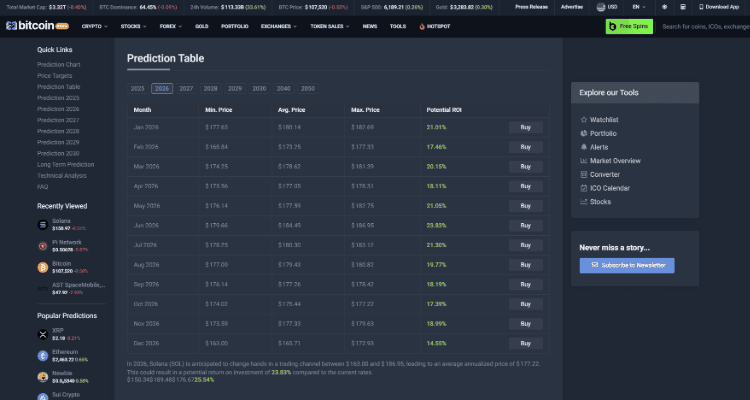Toggle the dark/light theme sun icon
Screen dimensions: 750x400
(664, 6)
